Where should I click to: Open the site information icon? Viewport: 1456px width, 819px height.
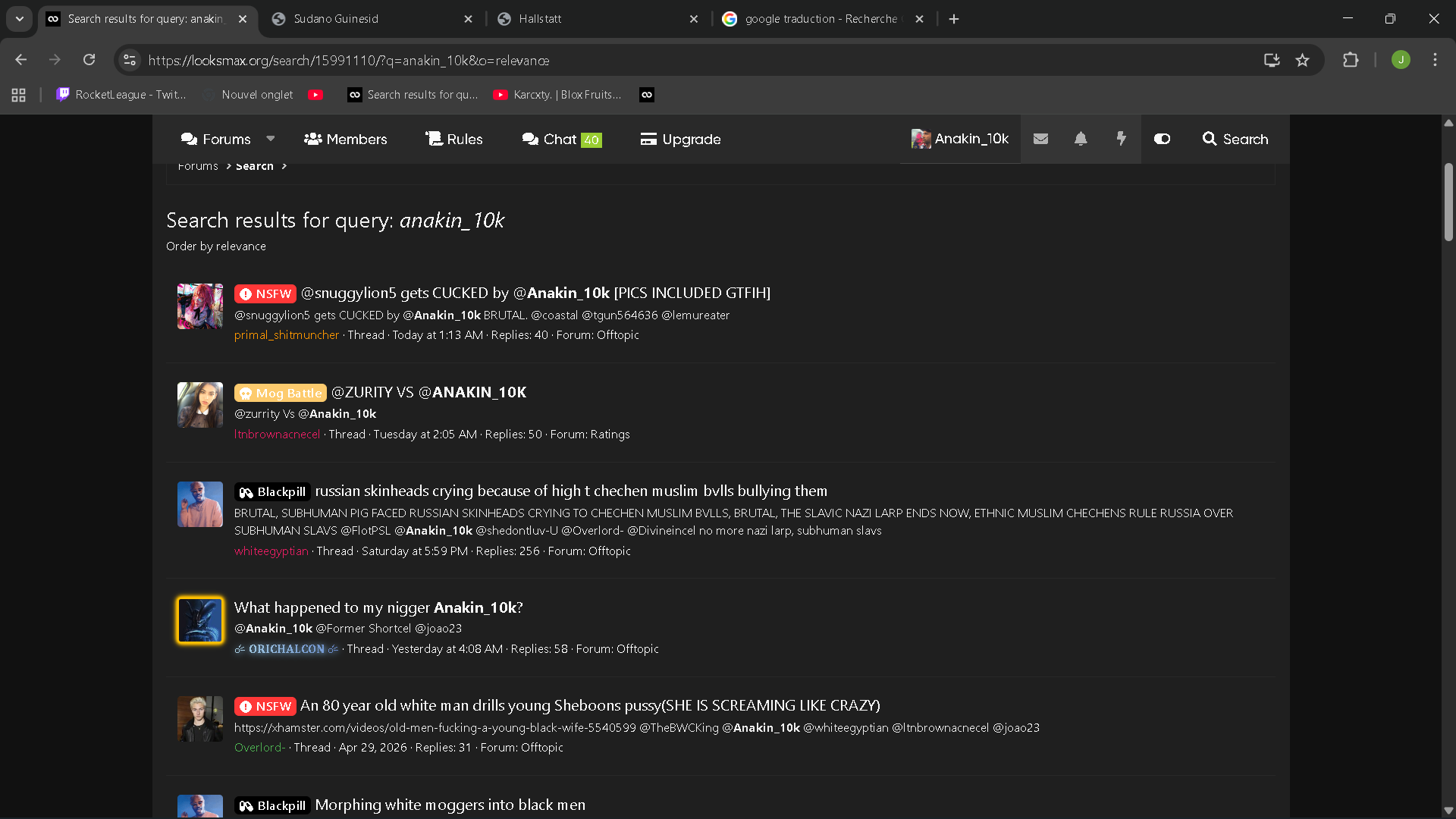pyautogui.click(x=130, y=60)
